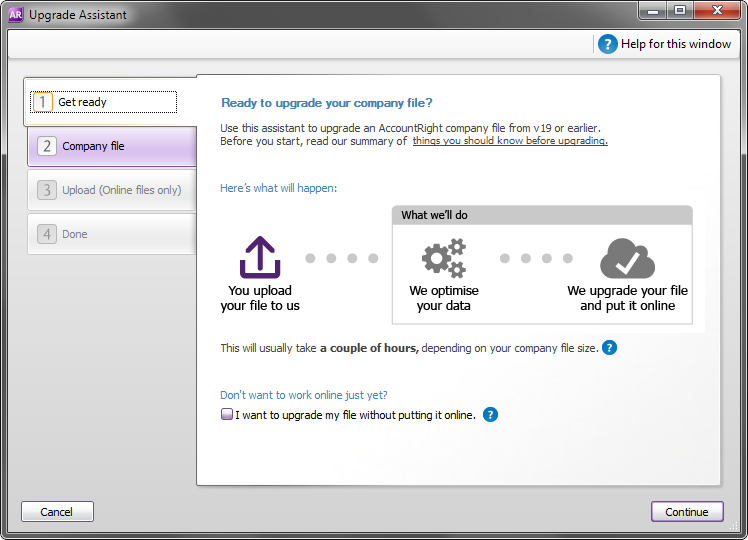The height and width of the screenshot is (540, 748).
Task: Click the AR application icon in title bar
Action: point(15,15)
